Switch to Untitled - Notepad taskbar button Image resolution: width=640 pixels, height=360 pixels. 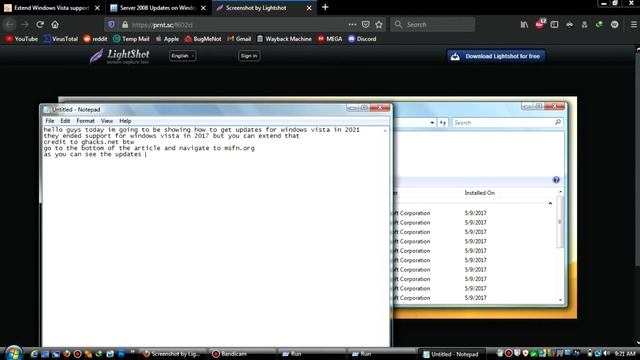click(452, 354)
